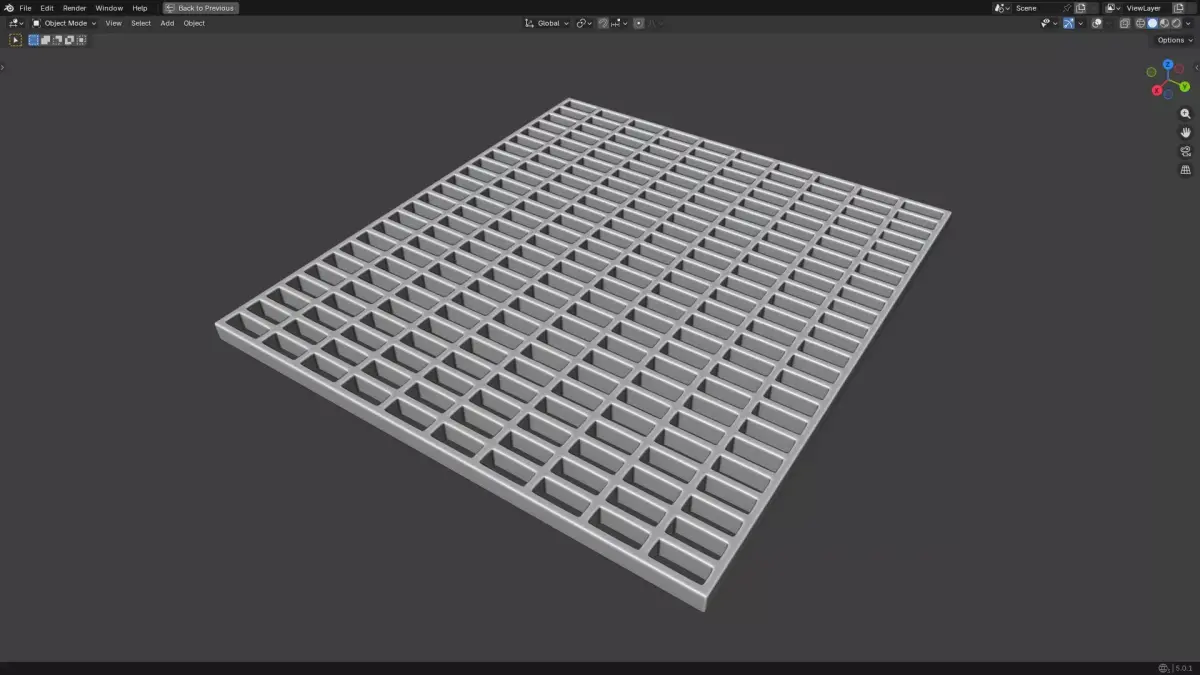Click the green Y axis on gizmo

[1184, 87]
